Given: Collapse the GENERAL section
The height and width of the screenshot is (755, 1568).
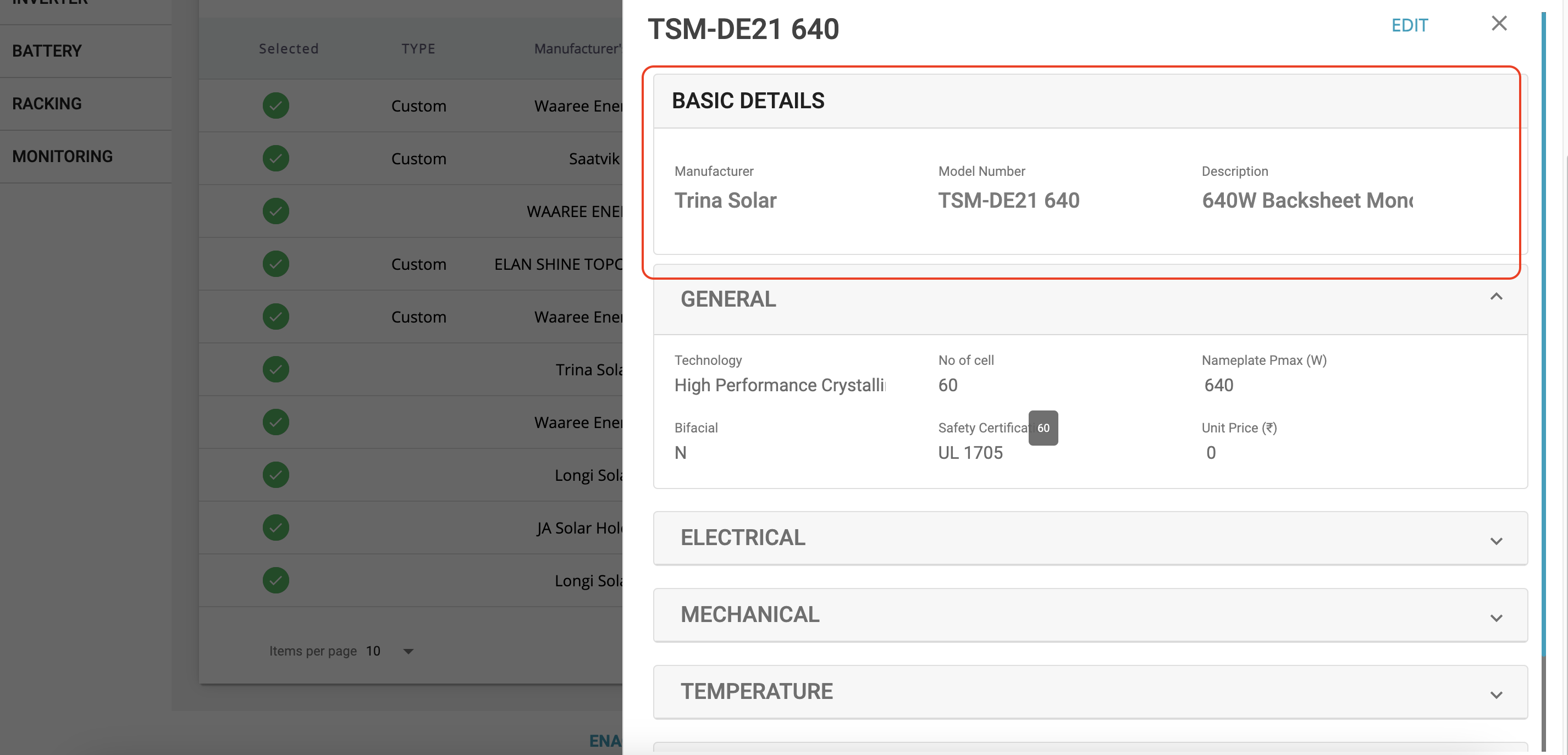Looking at the screenshot, I should tap(1495, 297).
